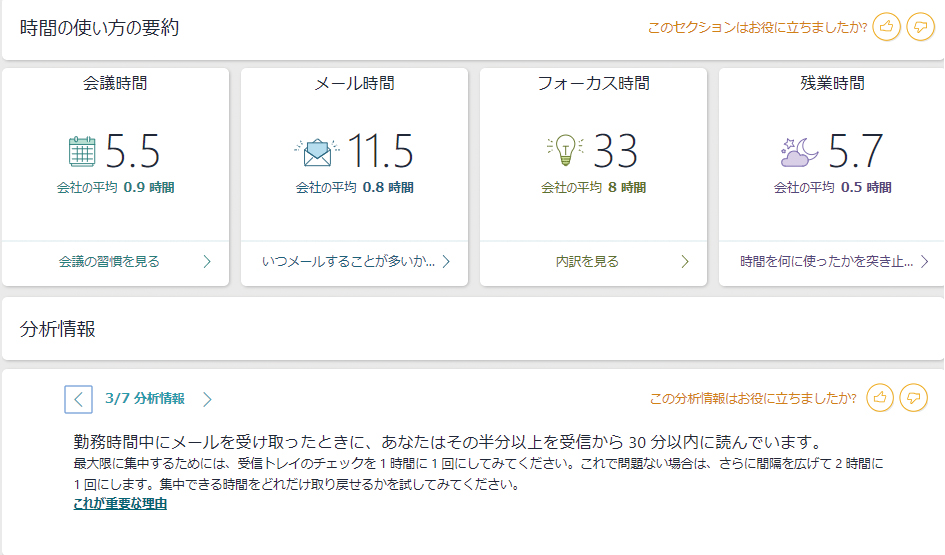The image size is (945, 555).
Task: Click the 分析情報 section heading
Action: point(57,329)
